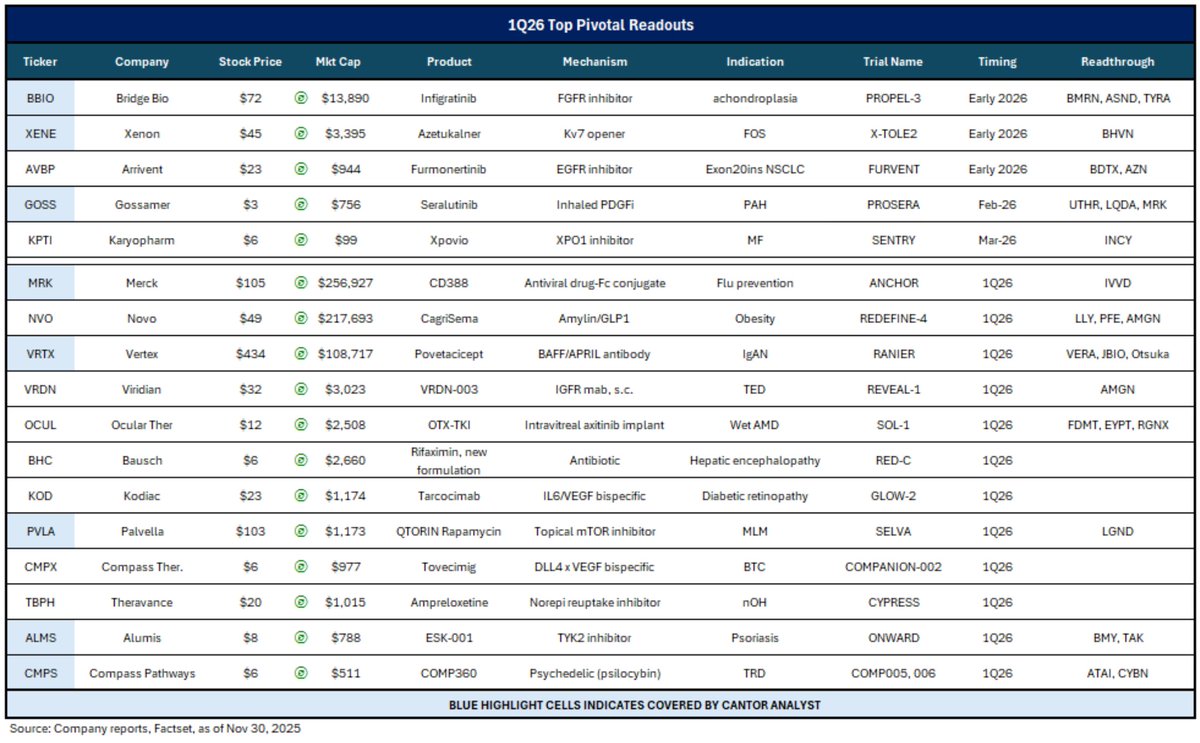Click the Compass Pathways company cell
The height and width of the screenshot is (743, 1200).
tap(142, 673)
